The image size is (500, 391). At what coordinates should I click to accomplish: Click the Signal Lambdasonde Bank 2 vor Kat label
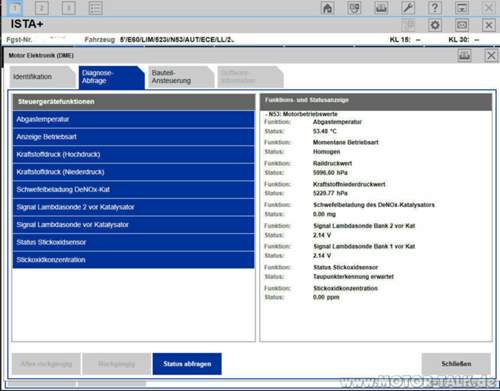364,226
